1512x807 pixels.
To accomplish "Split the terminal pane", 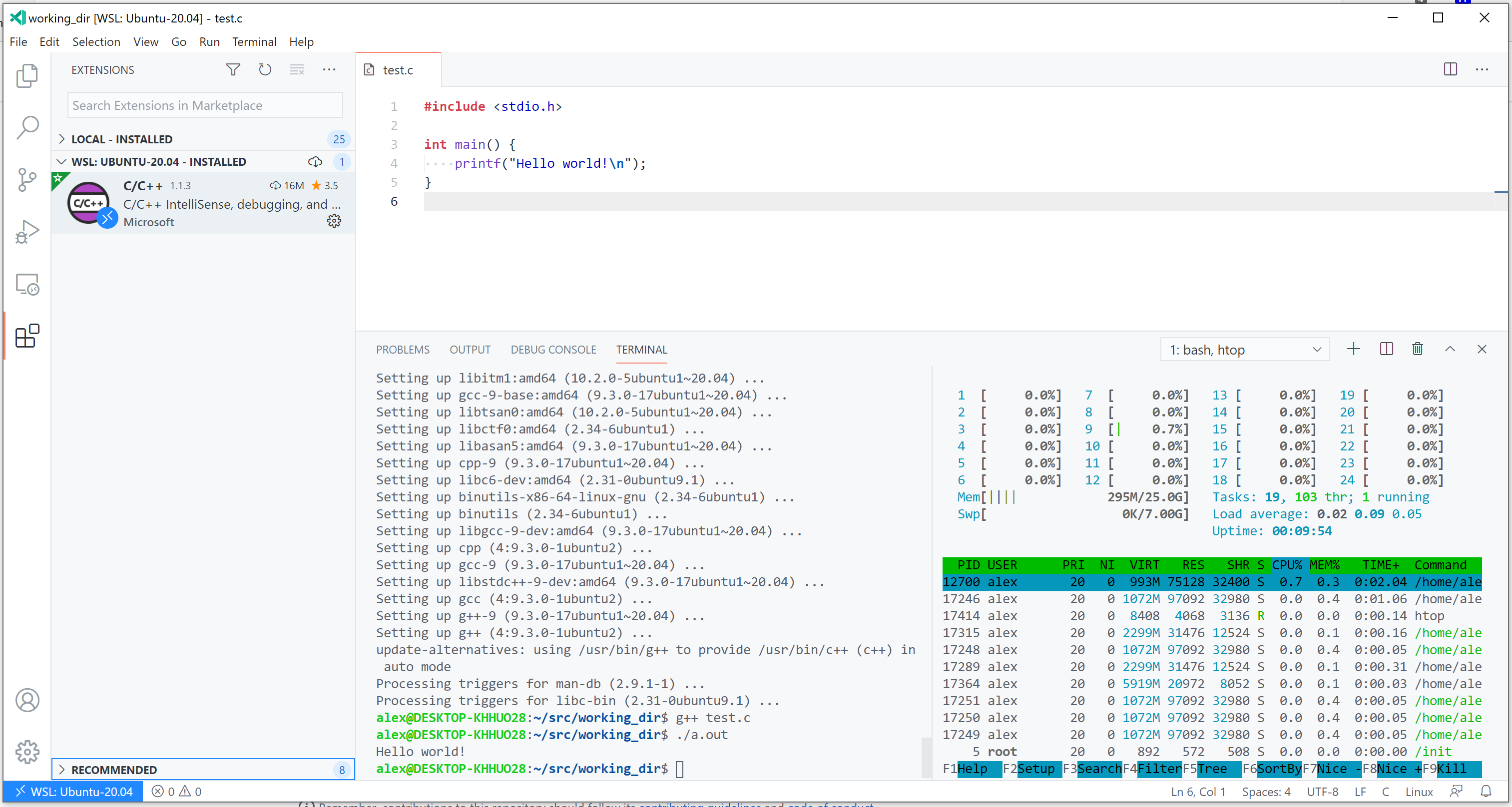I will pyautogui.click(x=1386, y=349).
